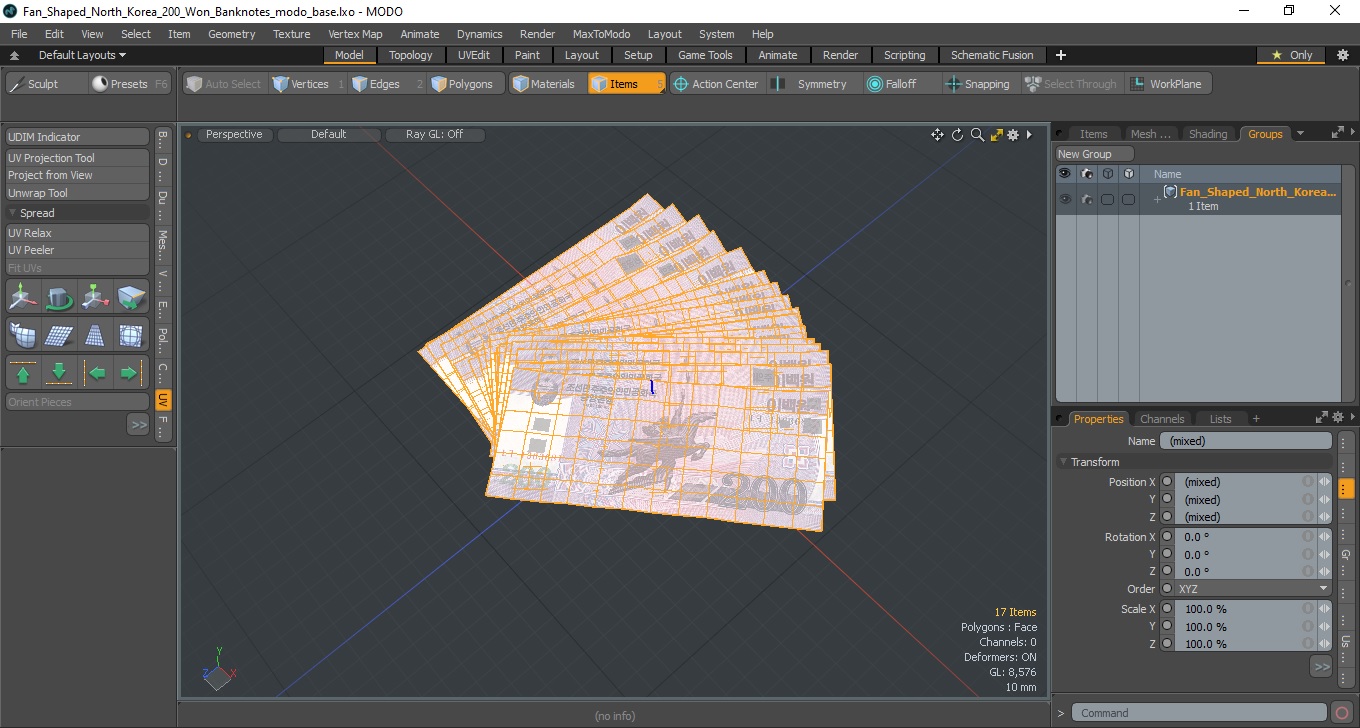
Task: Switch to the UVEdit layout tab
Action: 473,55
